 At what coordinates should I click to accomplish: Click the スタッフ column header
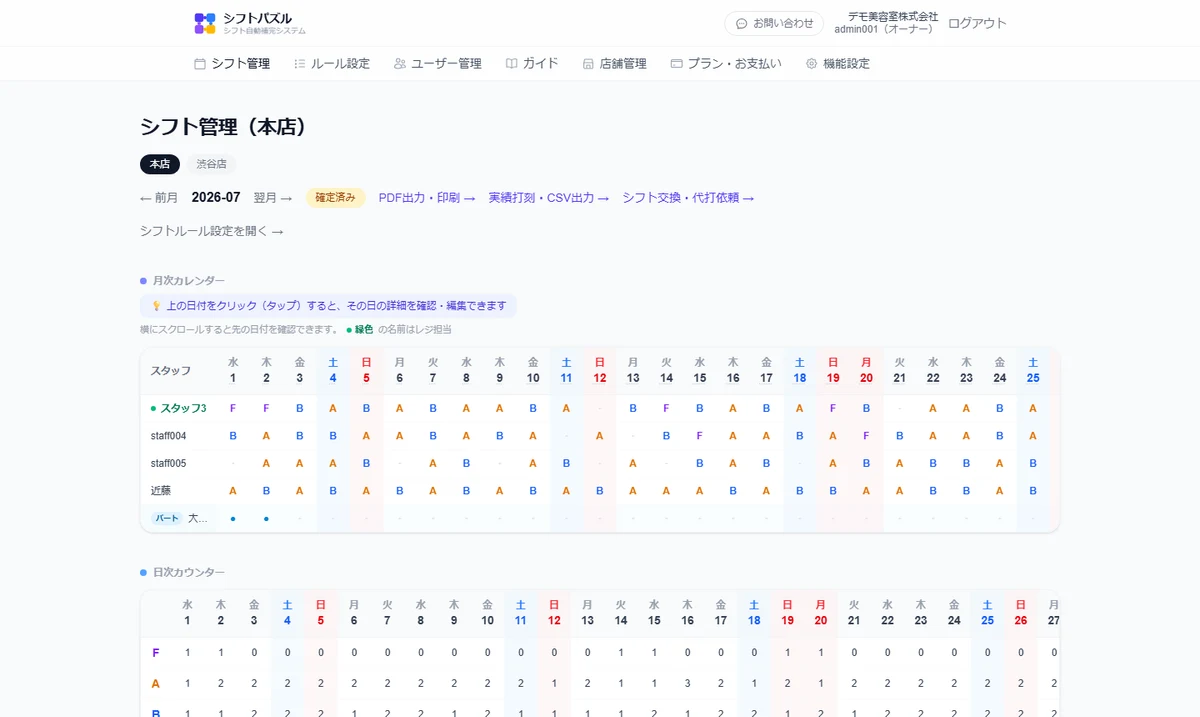click(x=171, y=370)
